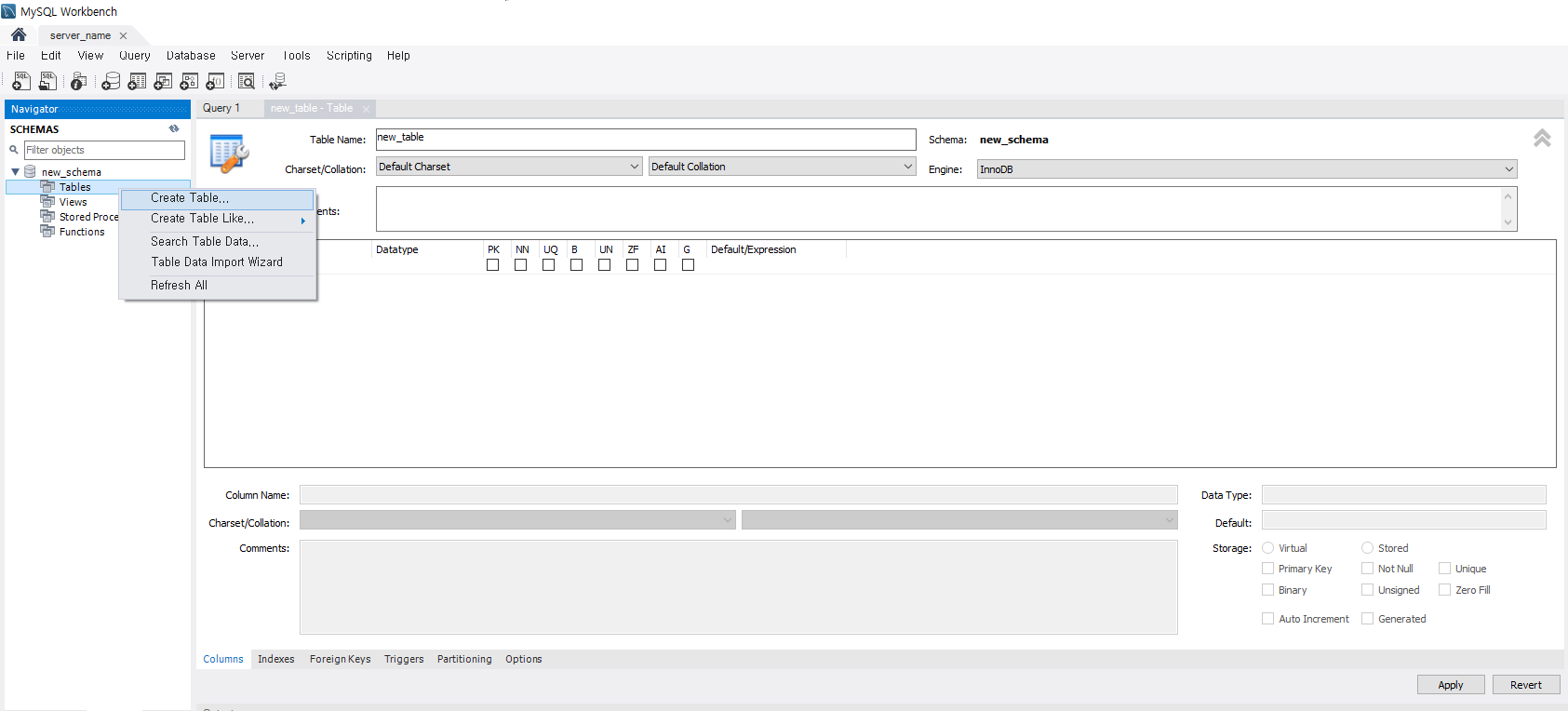This screenshot has width=1568, height=711.
Task: Click the Filter objects search field
Action: tap(104, 150)
